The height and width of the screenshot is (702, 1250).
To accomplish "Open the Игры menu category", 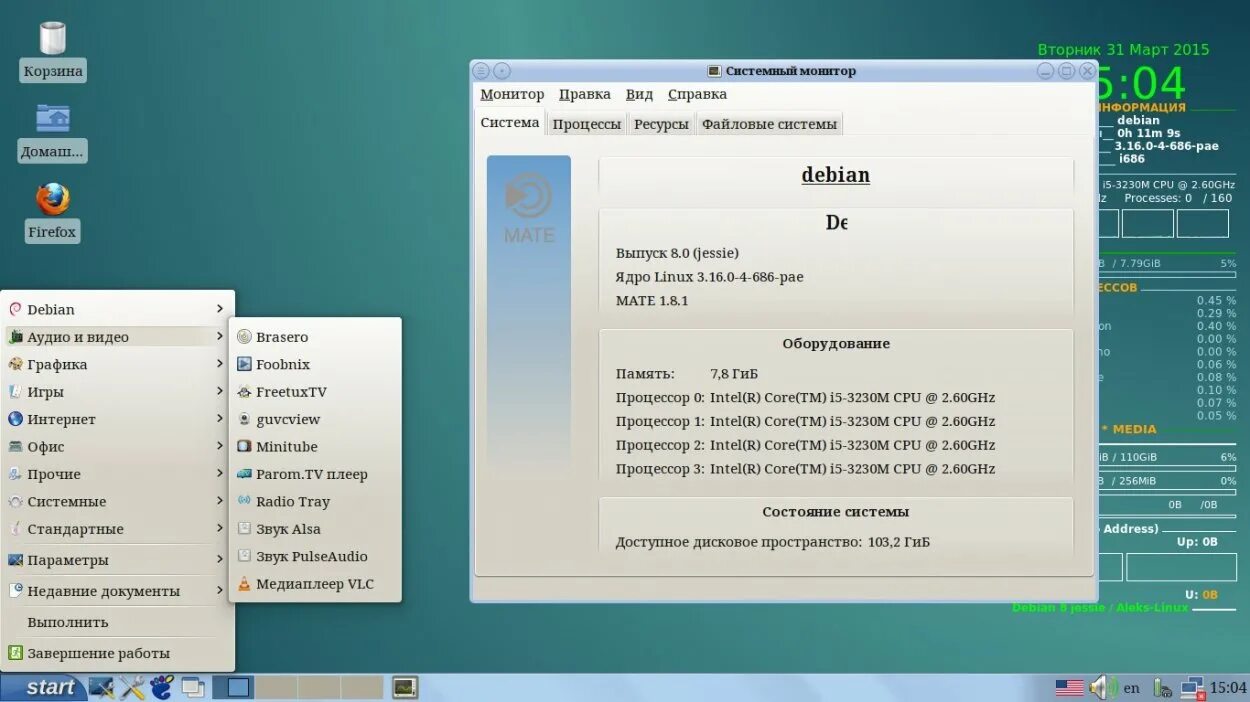I will 117,392.
